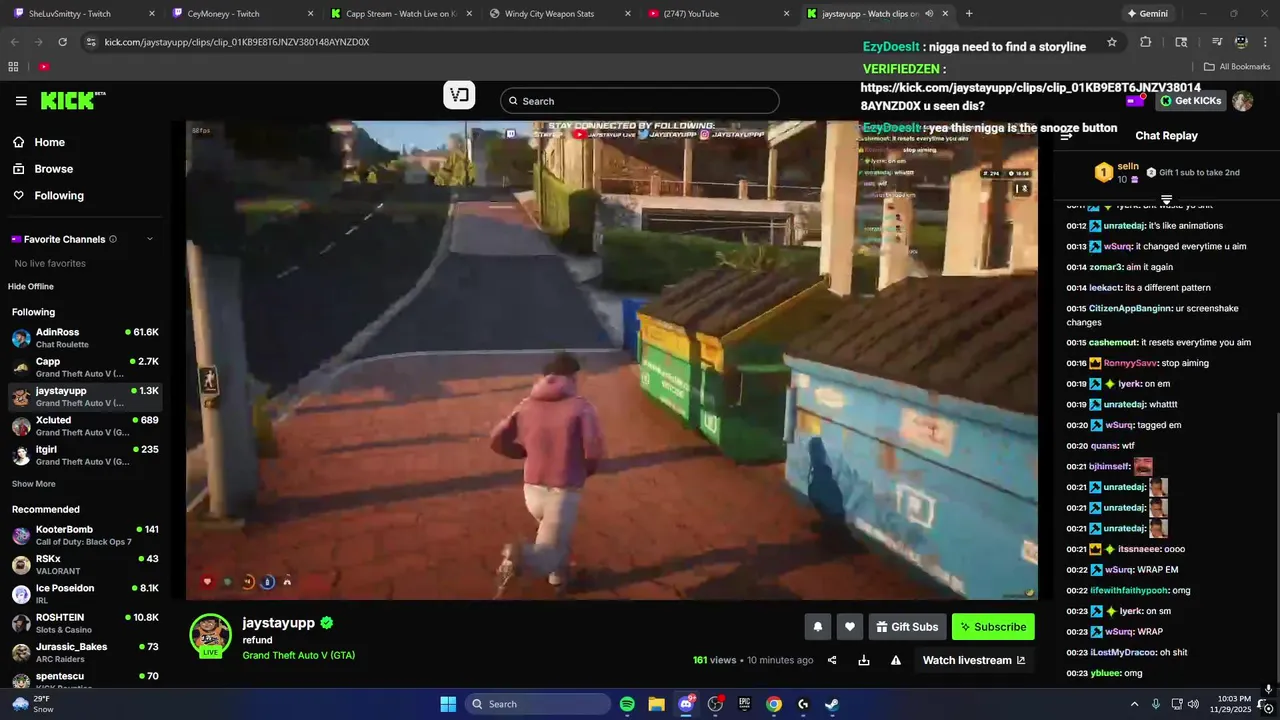Click the browser address bar URL
This screenshot has width=1280, height=720.
(x=237, y=42)
